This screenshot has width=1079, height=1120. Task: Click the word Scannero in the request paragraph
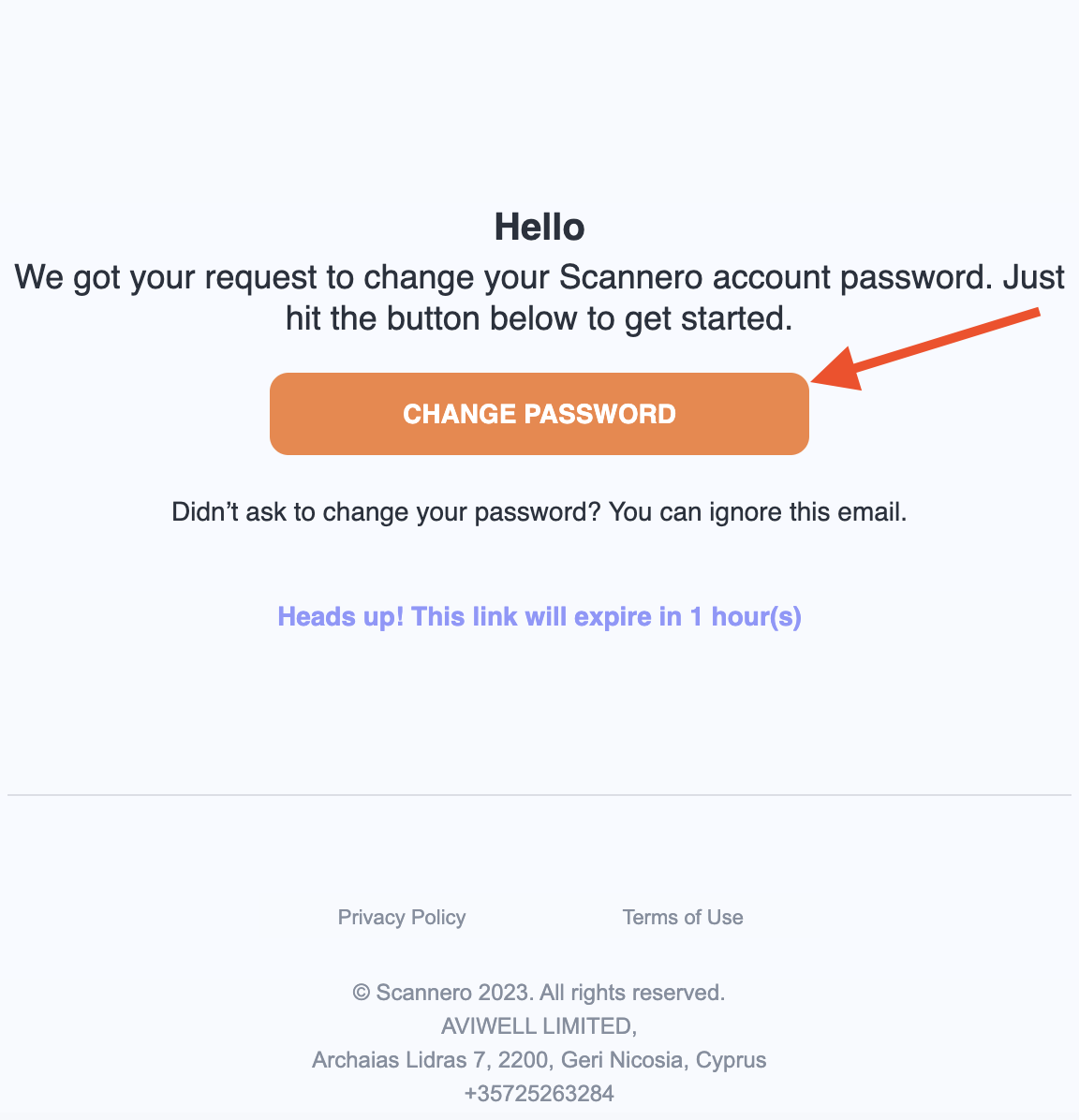(630, 277)
